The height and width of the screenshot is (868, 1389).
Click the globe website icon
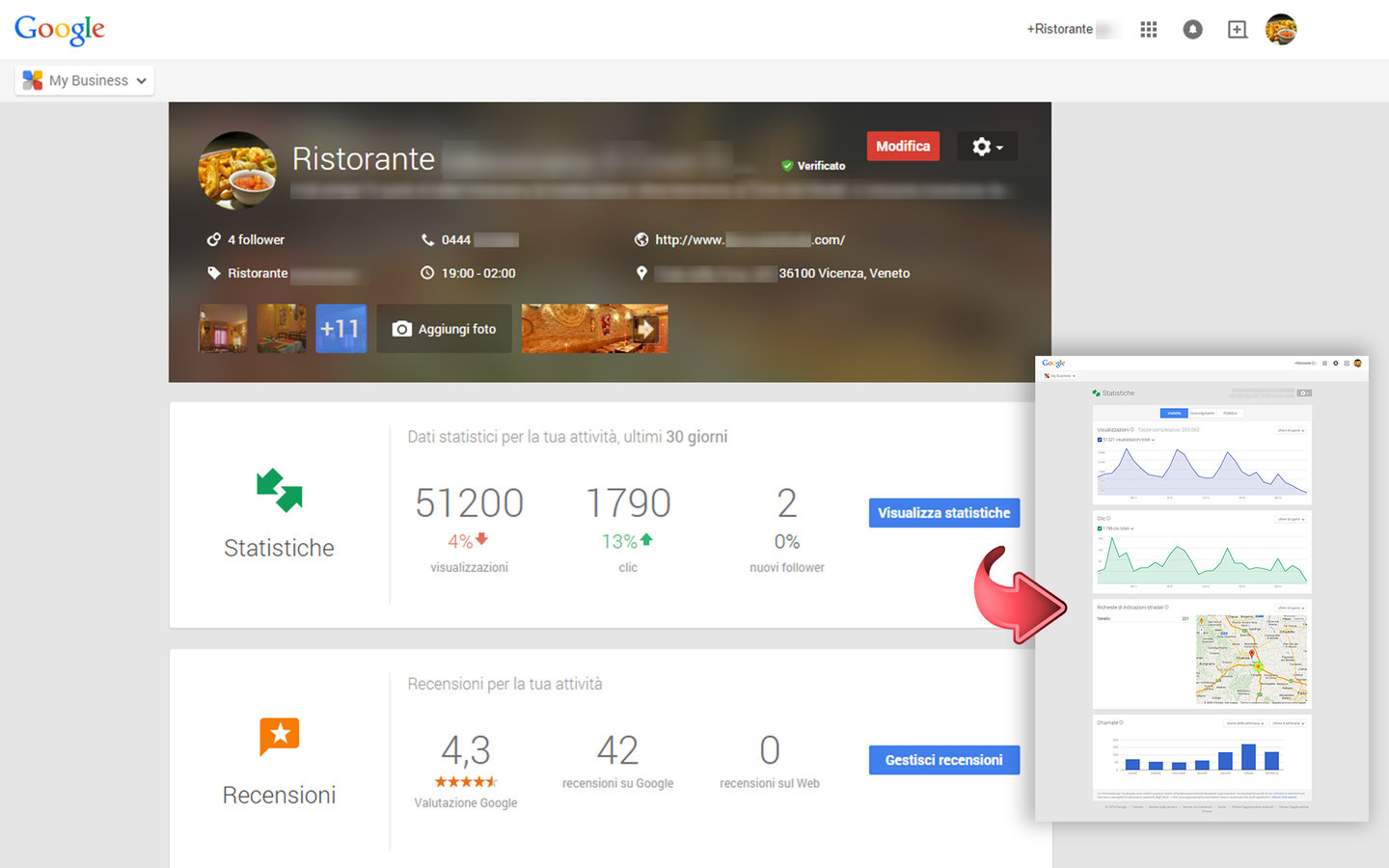tap(641, 239)
